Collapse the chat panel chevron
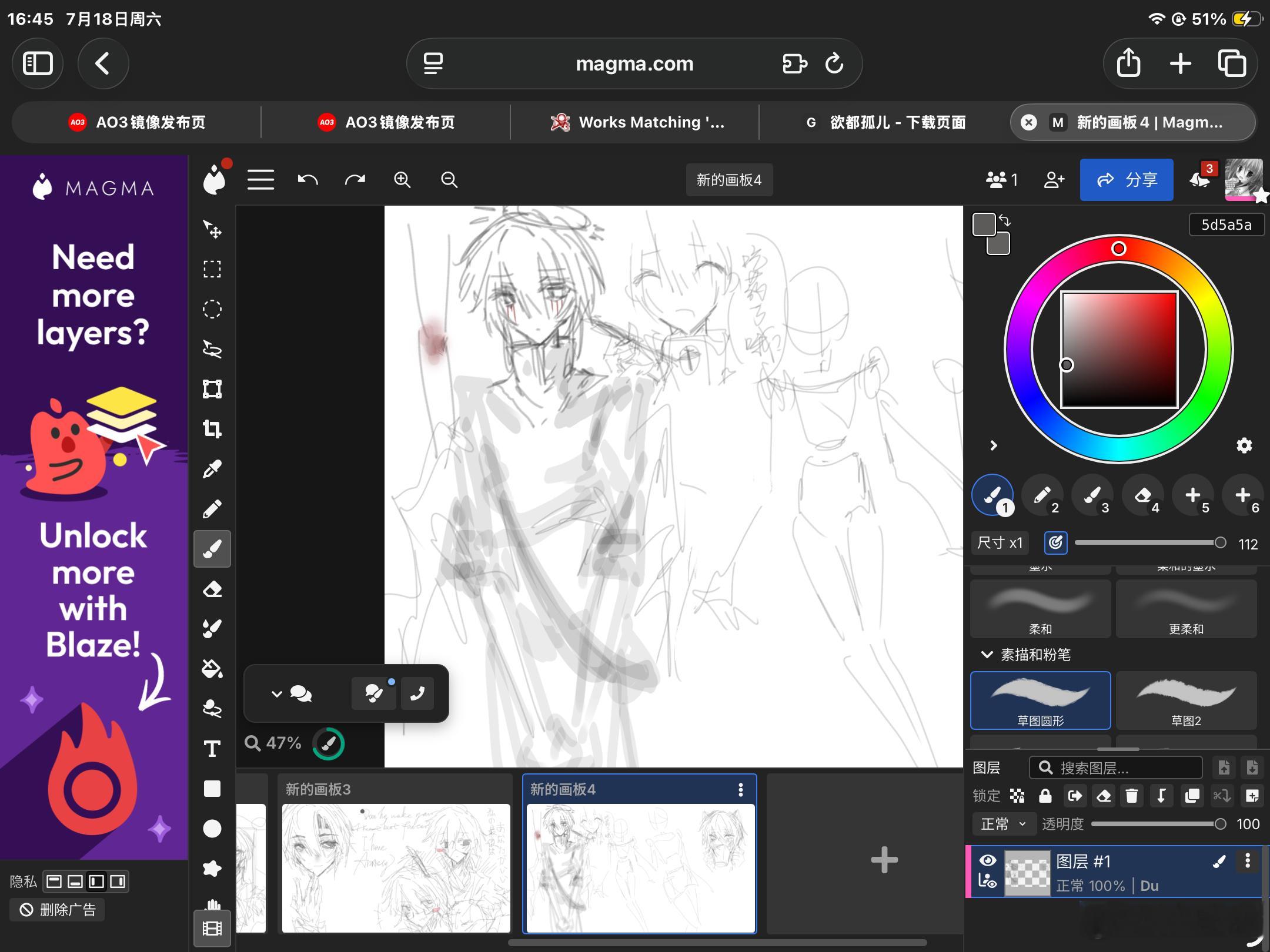This screenshot has width=1270, height=952. click(x=276, y=694)
